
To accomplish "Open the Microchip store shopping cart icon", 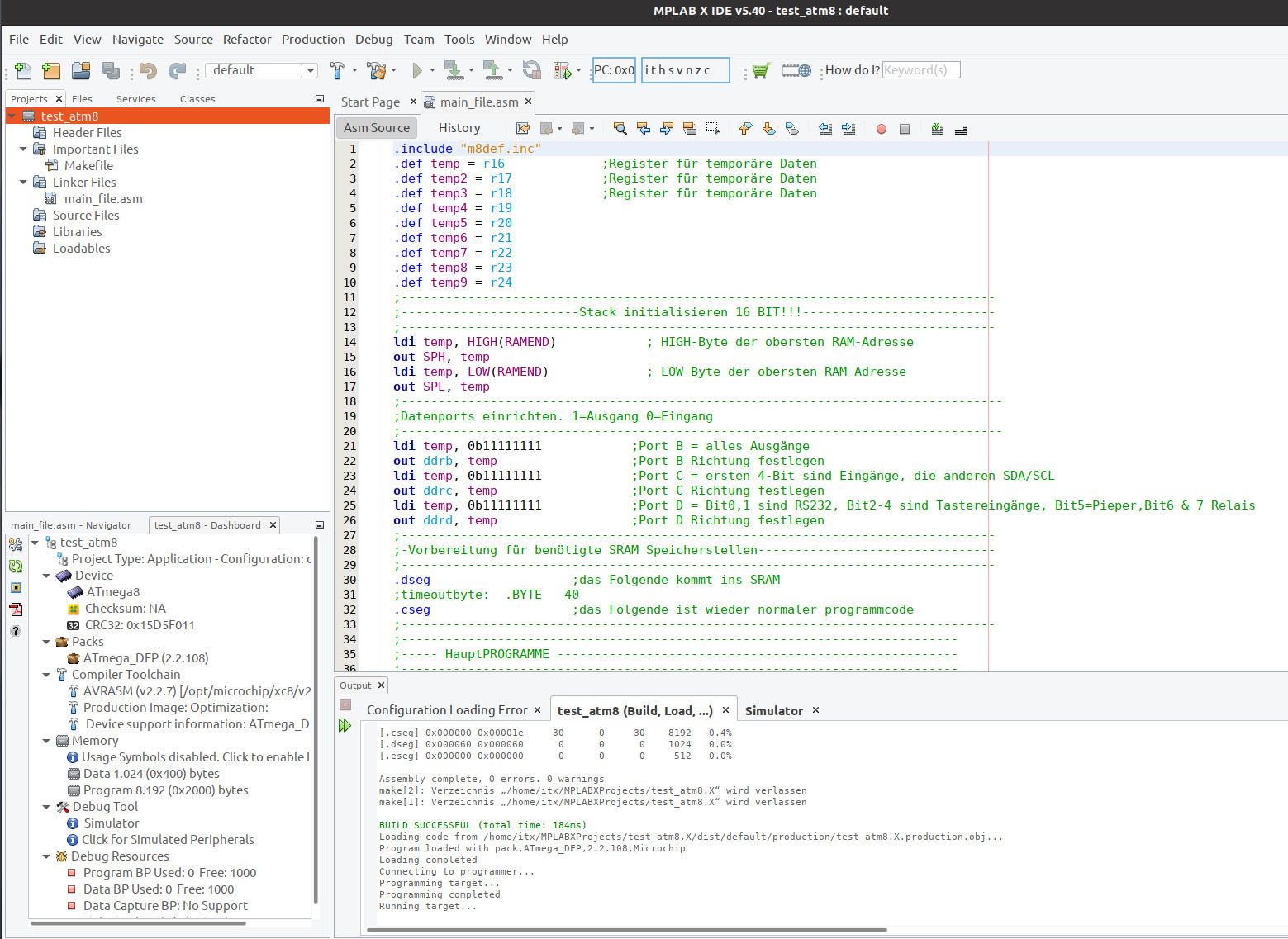I will 761,71.
